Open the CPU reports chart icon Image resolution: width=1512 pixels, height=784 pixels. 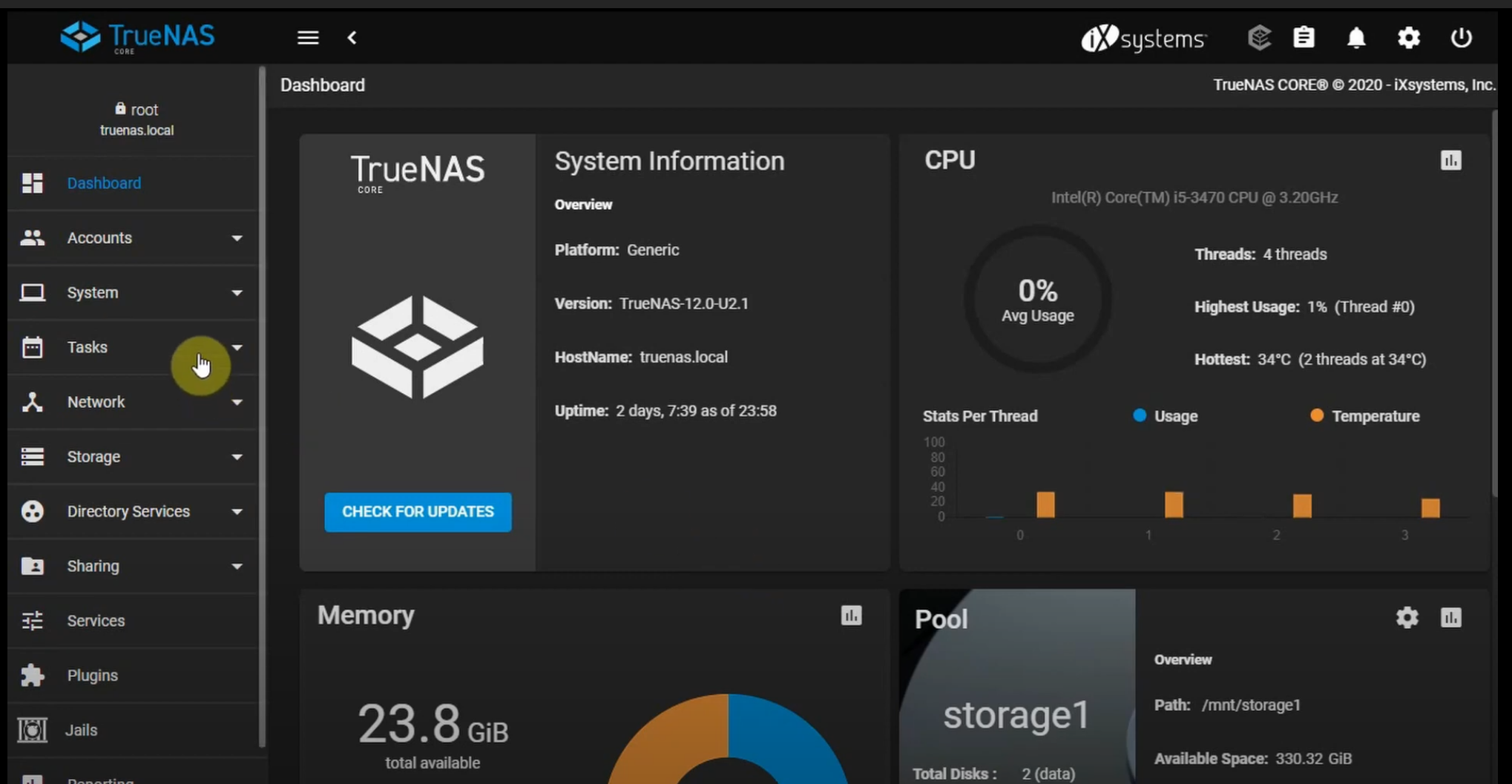pos(1451,159)
